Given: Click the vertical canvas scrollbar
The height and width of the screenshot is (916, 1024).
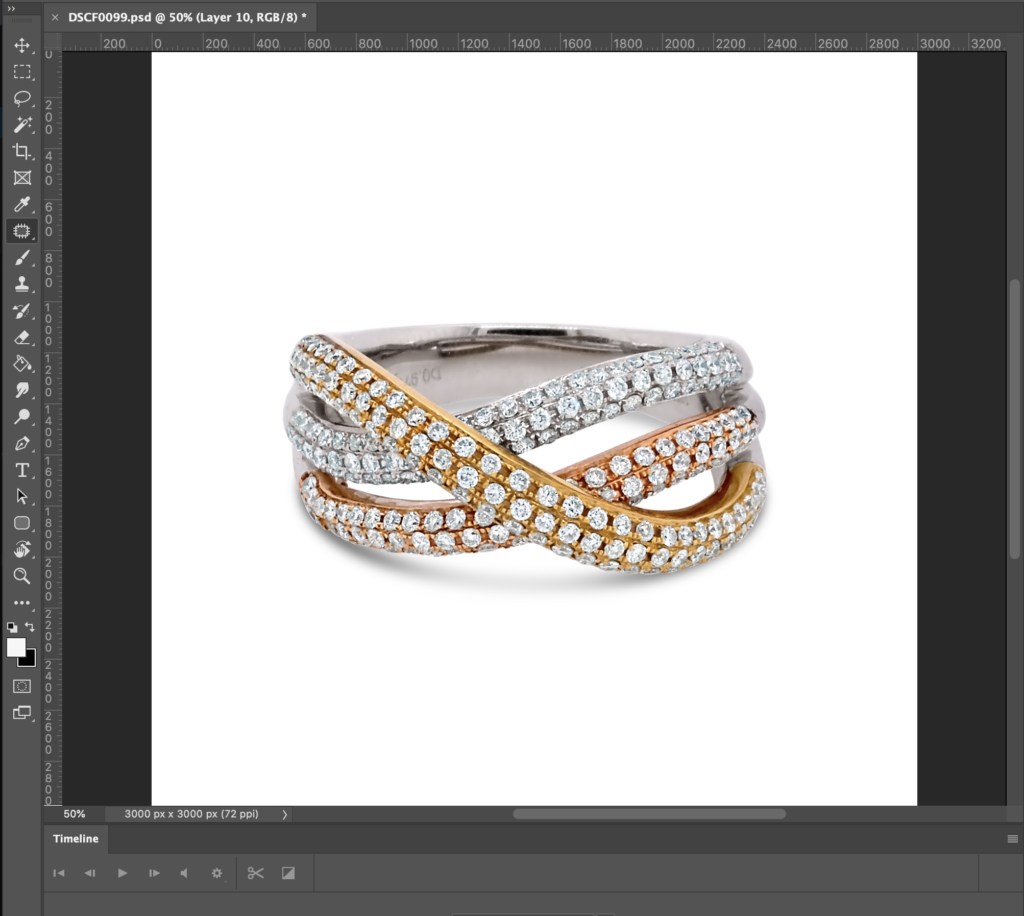Looking at the screenshot, I should pos(1014,419).
